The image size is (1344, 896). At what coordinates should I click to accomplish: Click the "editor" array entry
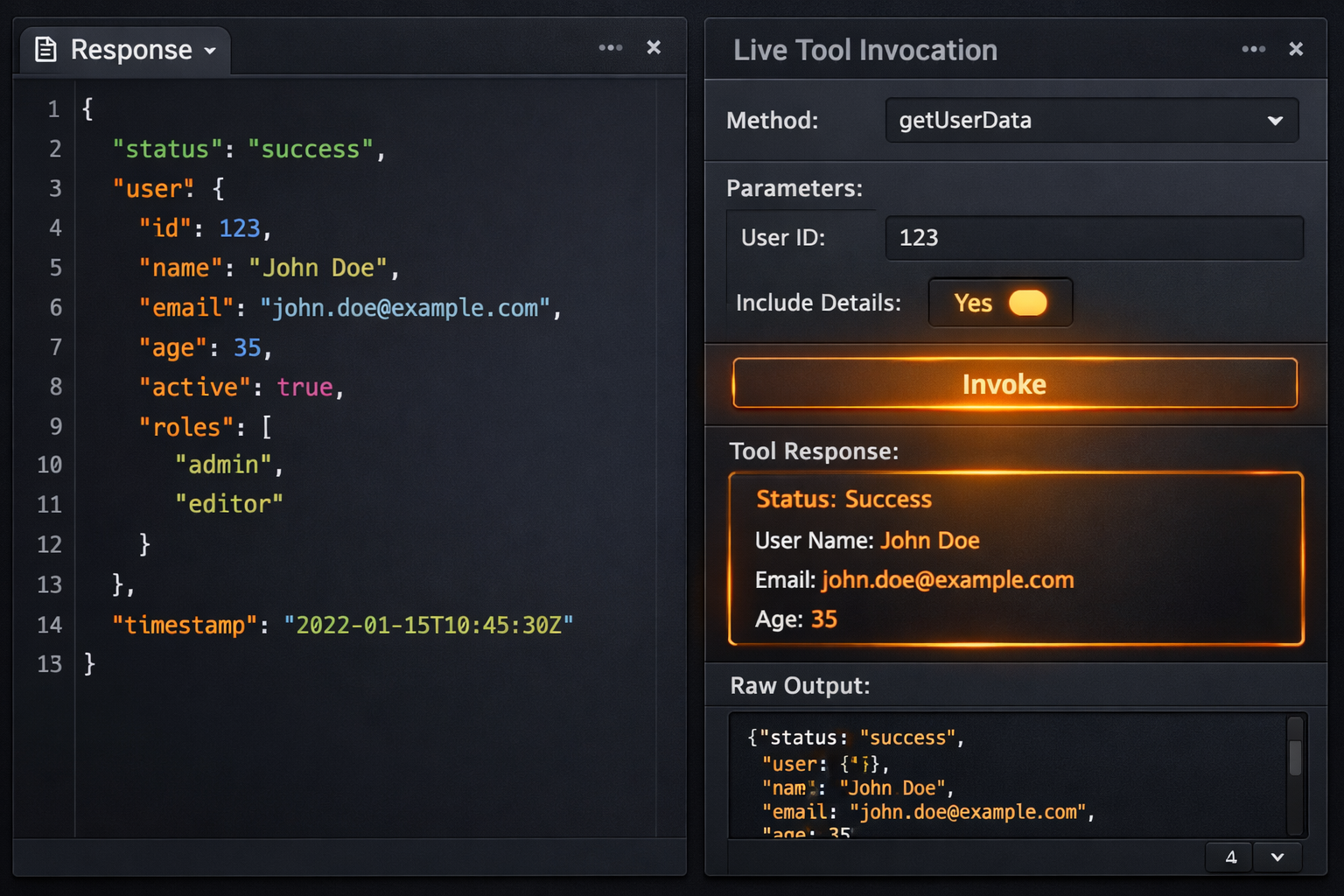[229, 504]
